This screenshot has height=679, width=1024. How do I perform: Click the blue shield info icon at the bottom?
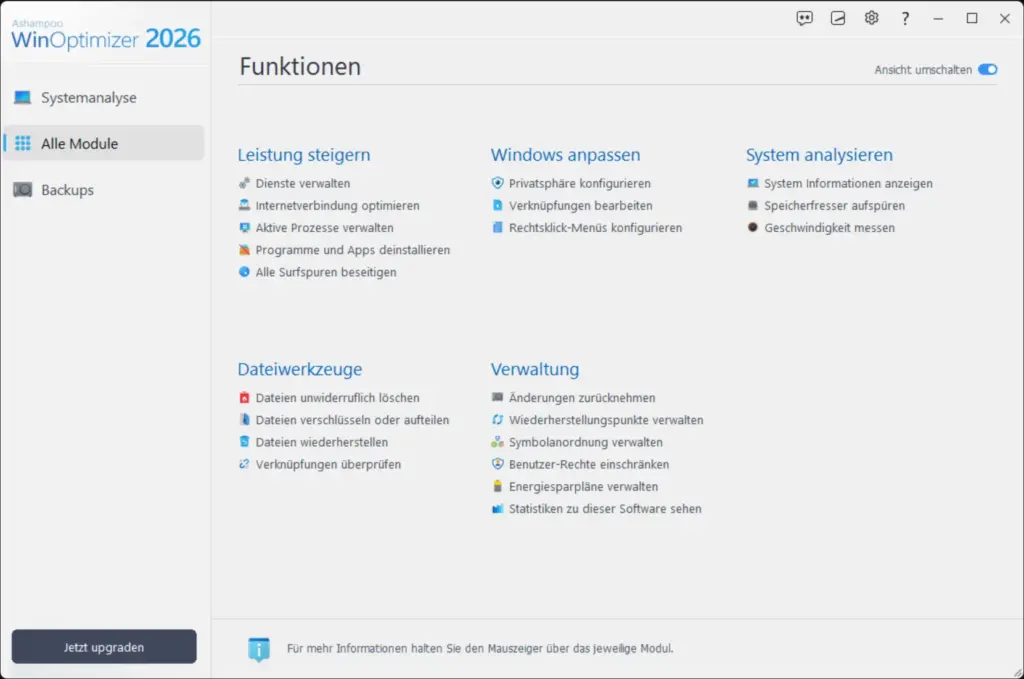[x=260, y=648]
